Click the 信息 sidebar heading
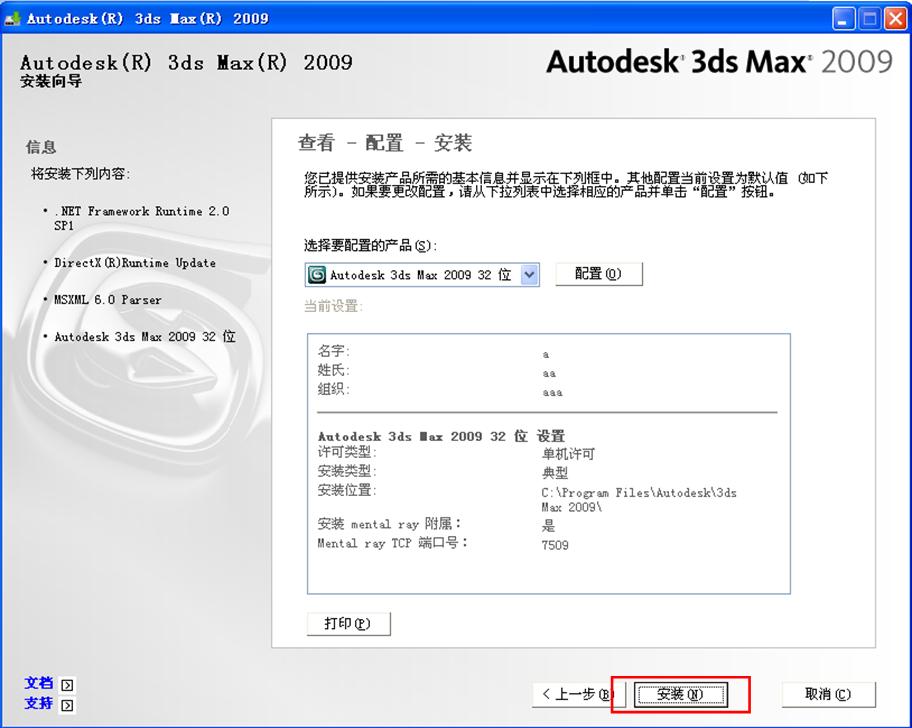The height and width of the screenshot is (728, 912). [41, 147]
